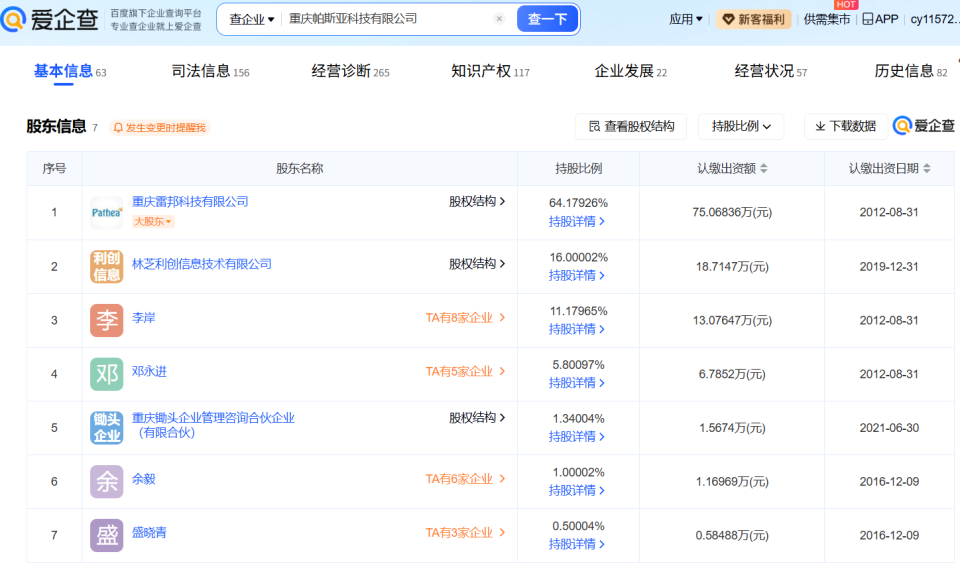Screen dimensions: 960x564
Task: Open 持股详情 under 0.50004%
Action: (577, 544)
